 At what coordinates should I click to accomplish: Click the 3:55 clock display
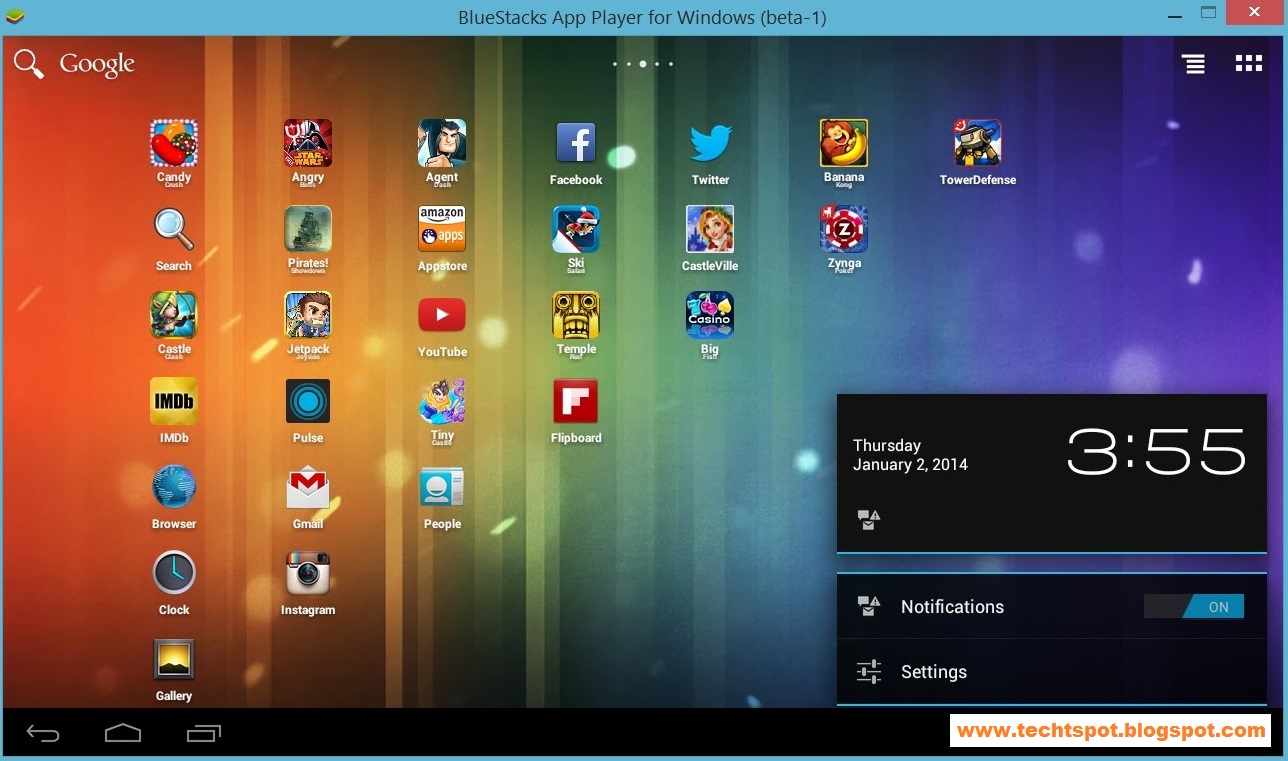(x=1157, y=452)
